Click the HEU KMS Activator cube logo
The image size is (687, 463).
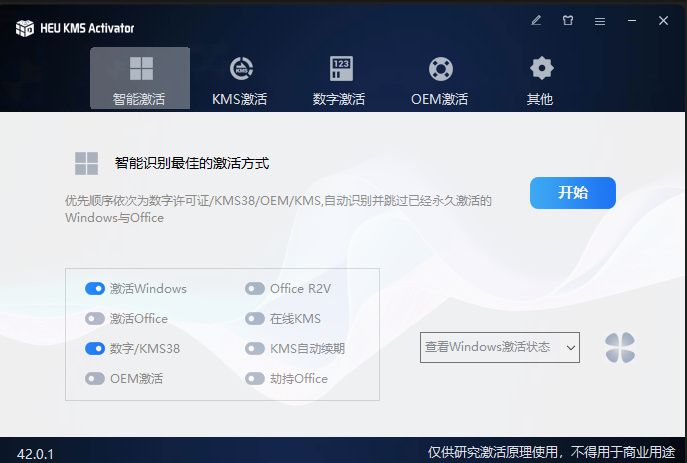click(x=25, y=28)
